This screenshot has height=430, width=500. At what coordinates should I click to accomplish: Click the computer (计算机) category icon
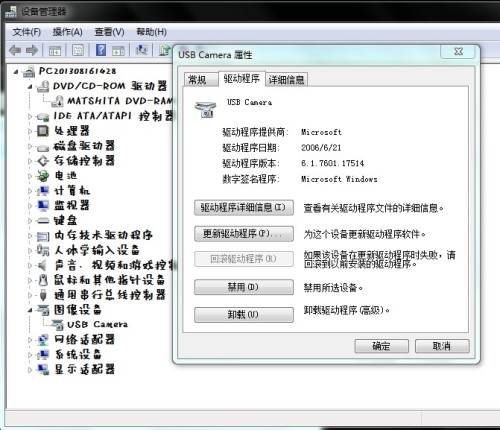[43, 191]
